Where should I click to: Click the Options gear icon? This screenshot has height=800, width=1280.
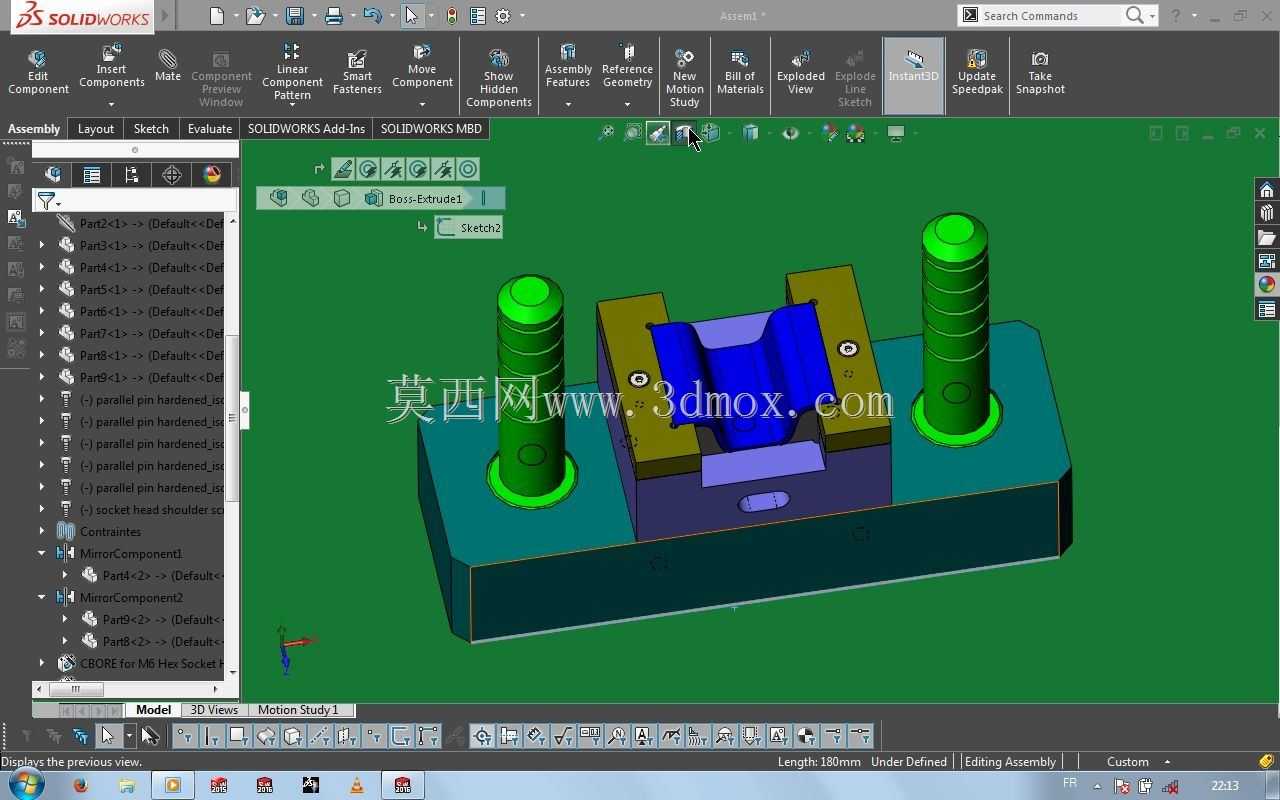point(503,16)
